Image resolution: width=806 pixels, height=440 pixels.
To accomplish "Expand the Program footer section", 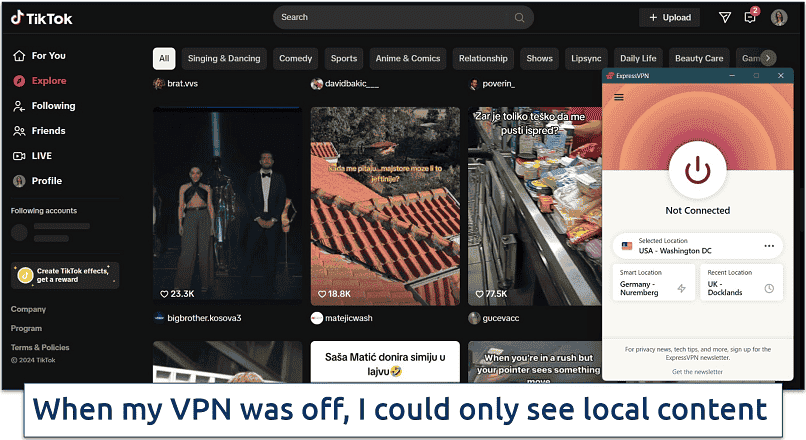I will click(x=26, y=328).
